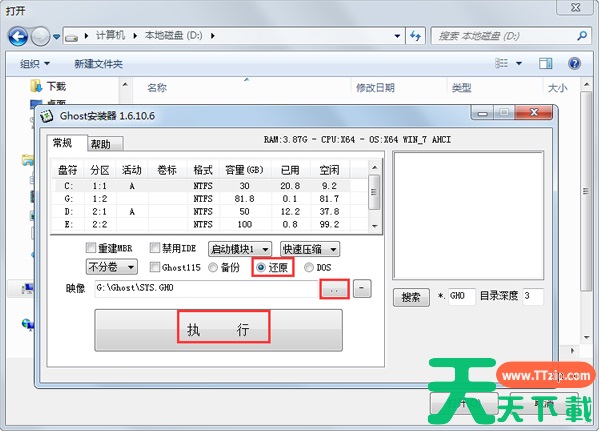Click partition list scroll down arrow
The width and height of the screenshot is (600, 431).
(x=375, y=226)
